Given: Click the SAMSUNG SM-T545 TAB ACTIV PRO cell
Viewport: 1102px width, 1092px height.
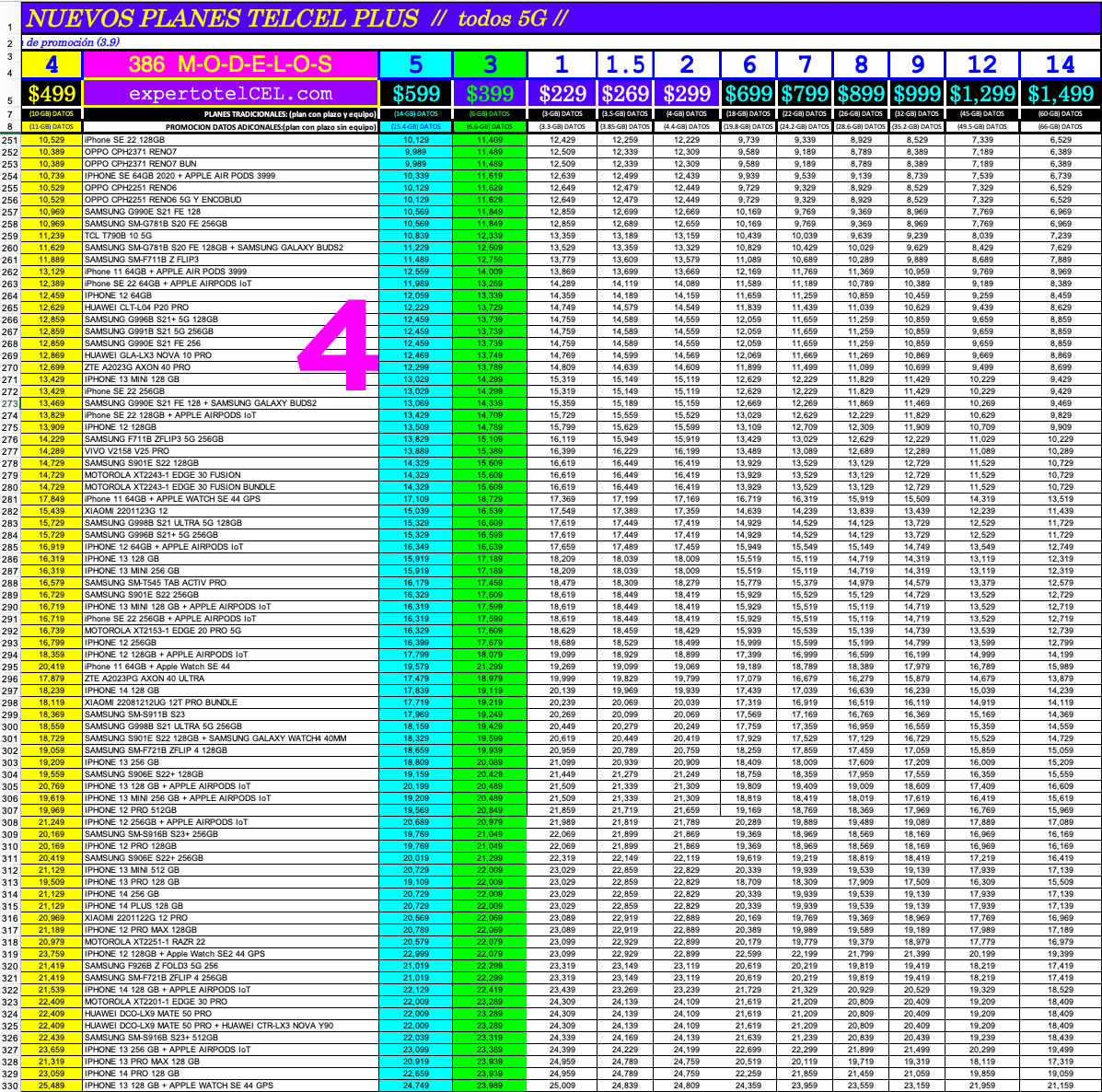Looking at the screenshot, I should coord(230,583).
